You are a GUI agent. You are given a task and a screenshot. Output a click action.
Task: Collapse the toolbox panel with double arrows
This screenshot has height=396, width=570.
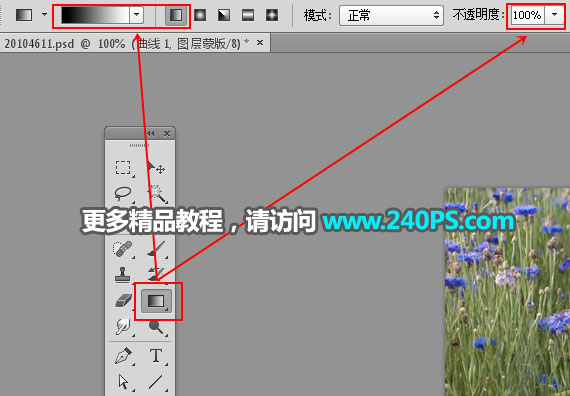pos(150,133)
